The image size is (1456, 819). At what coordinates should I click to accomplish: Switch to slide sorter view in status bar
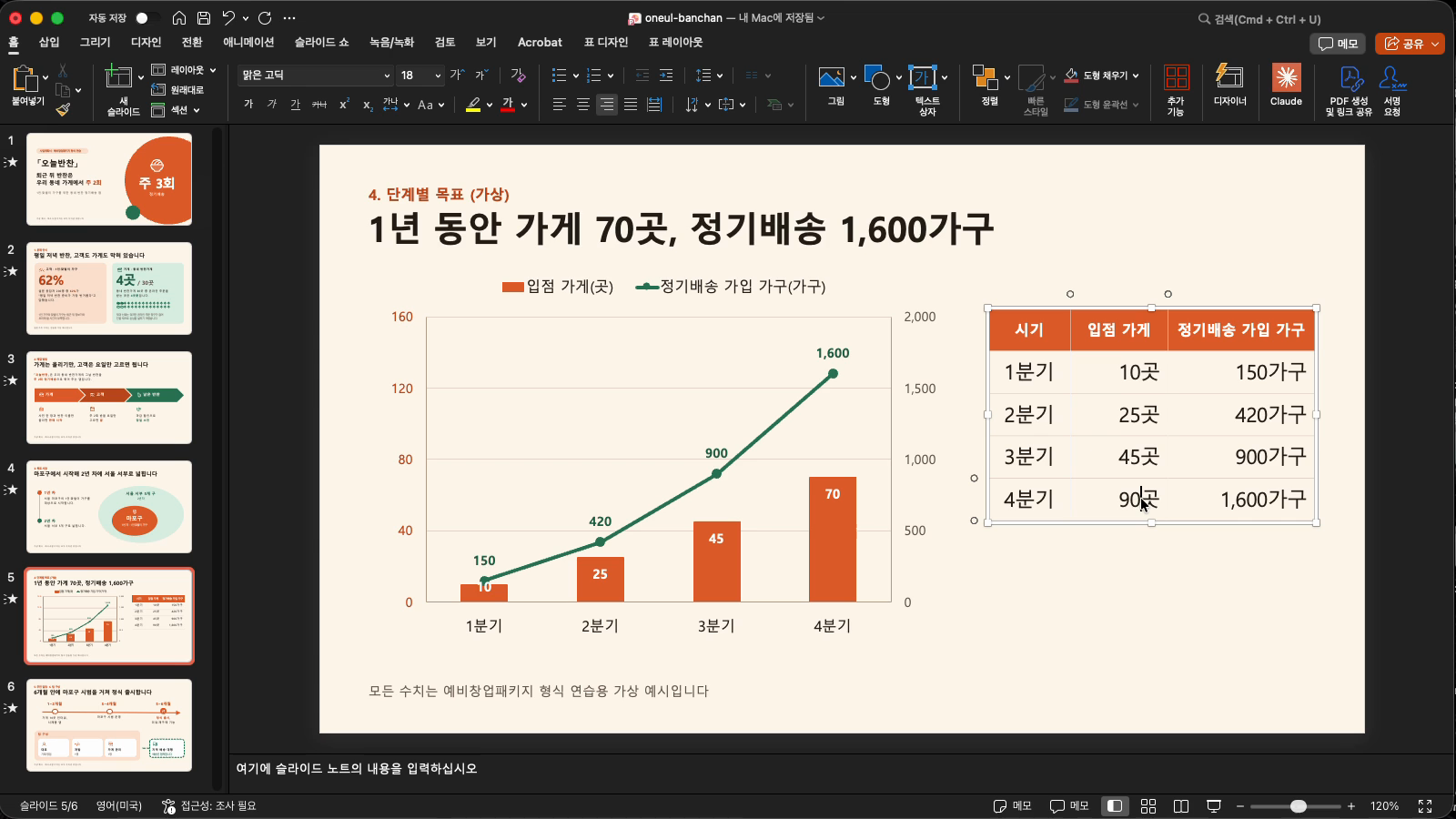pos(1148,806)
